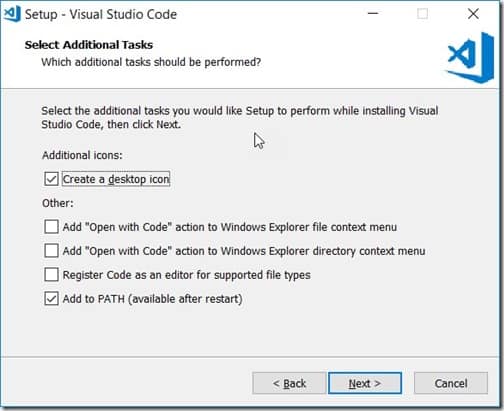Click the VS Code icon in the title bar
Image resolution: width=504 pixels, height=411 pixels.
[x=12, y=14]
